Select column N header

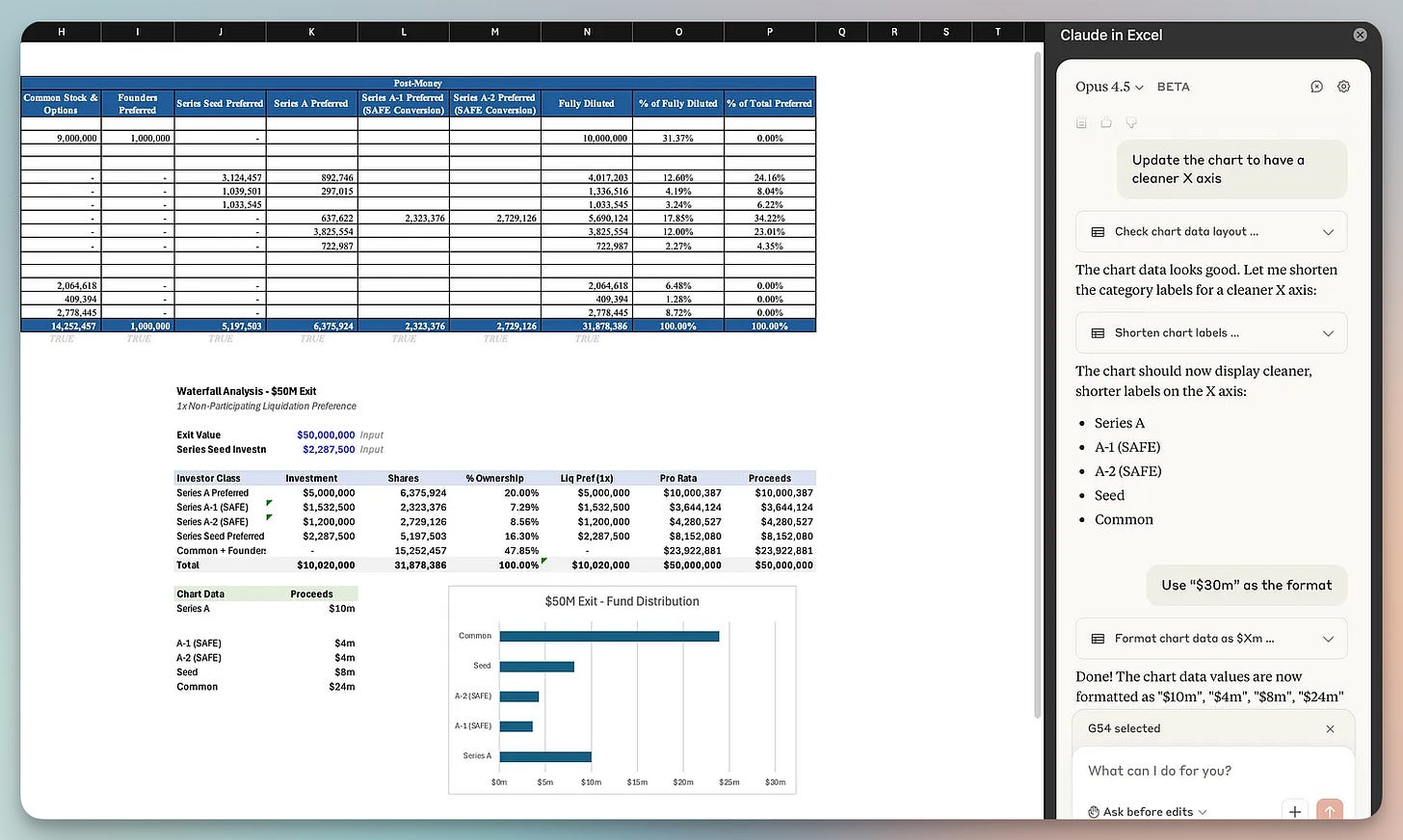click(x=587, y=32)
